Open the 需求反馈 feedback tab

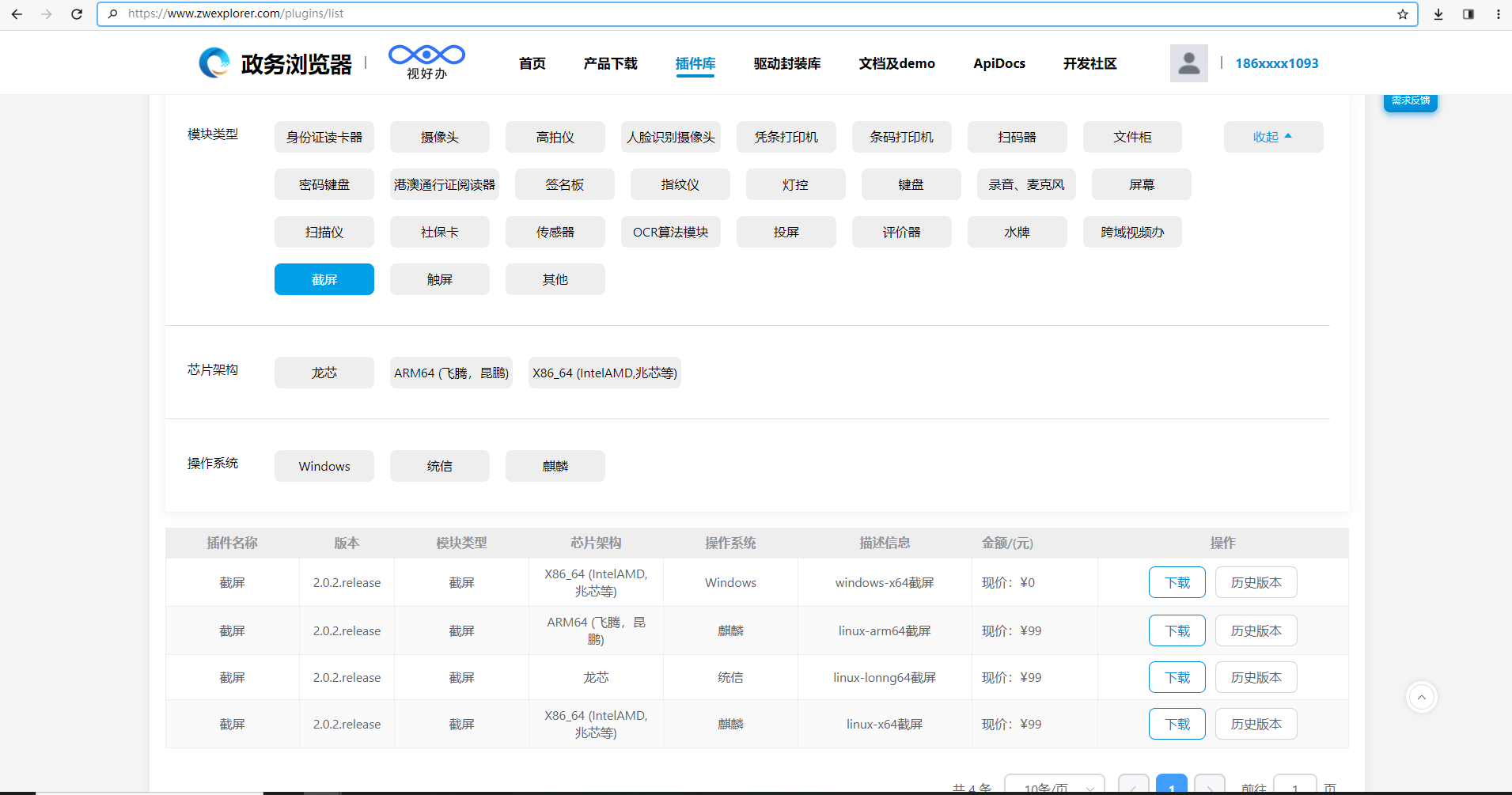coord(1410,101)
